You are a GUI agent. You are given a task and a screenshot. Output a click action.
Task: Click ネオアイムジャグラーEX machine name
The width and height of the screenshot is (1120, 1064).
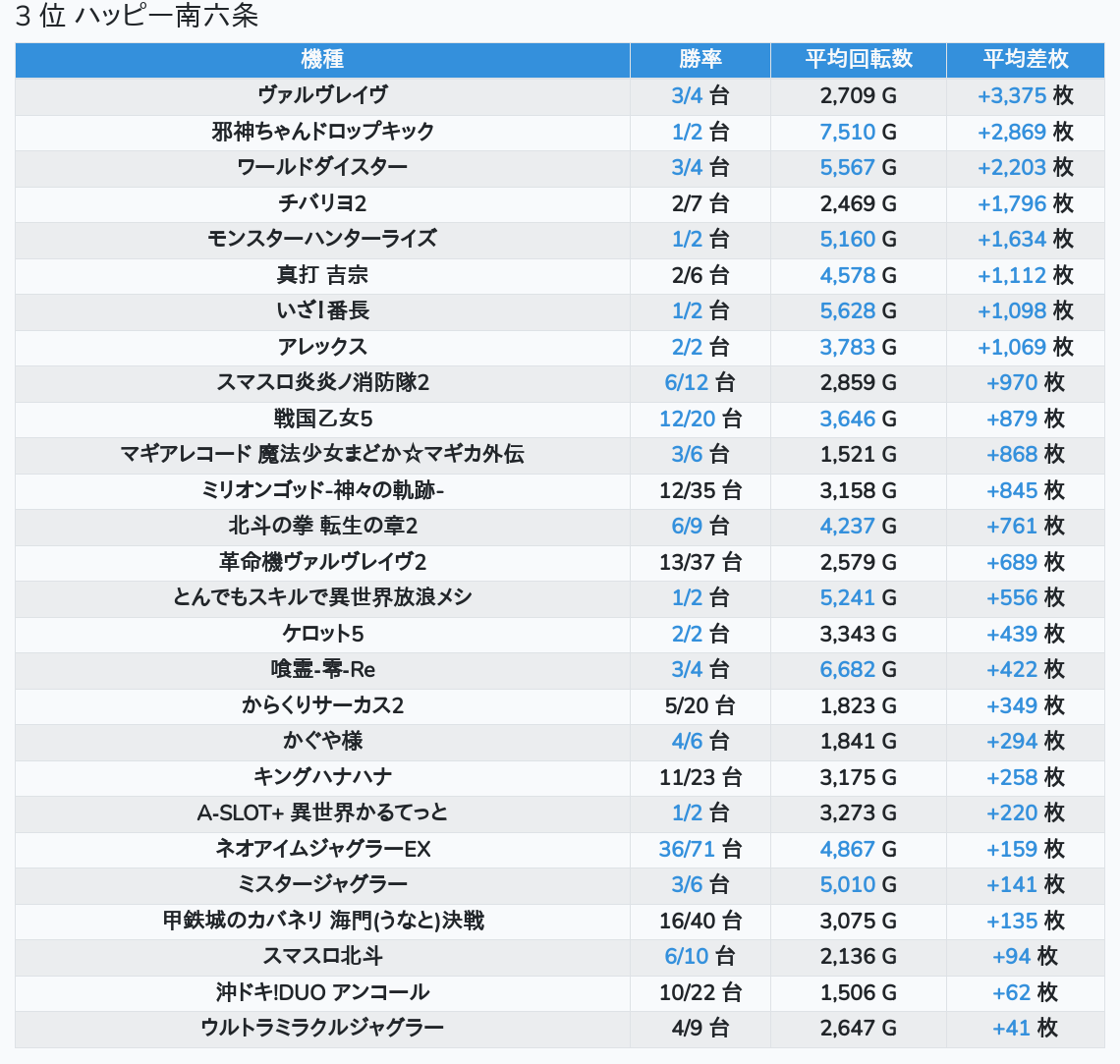pos(322,849)
